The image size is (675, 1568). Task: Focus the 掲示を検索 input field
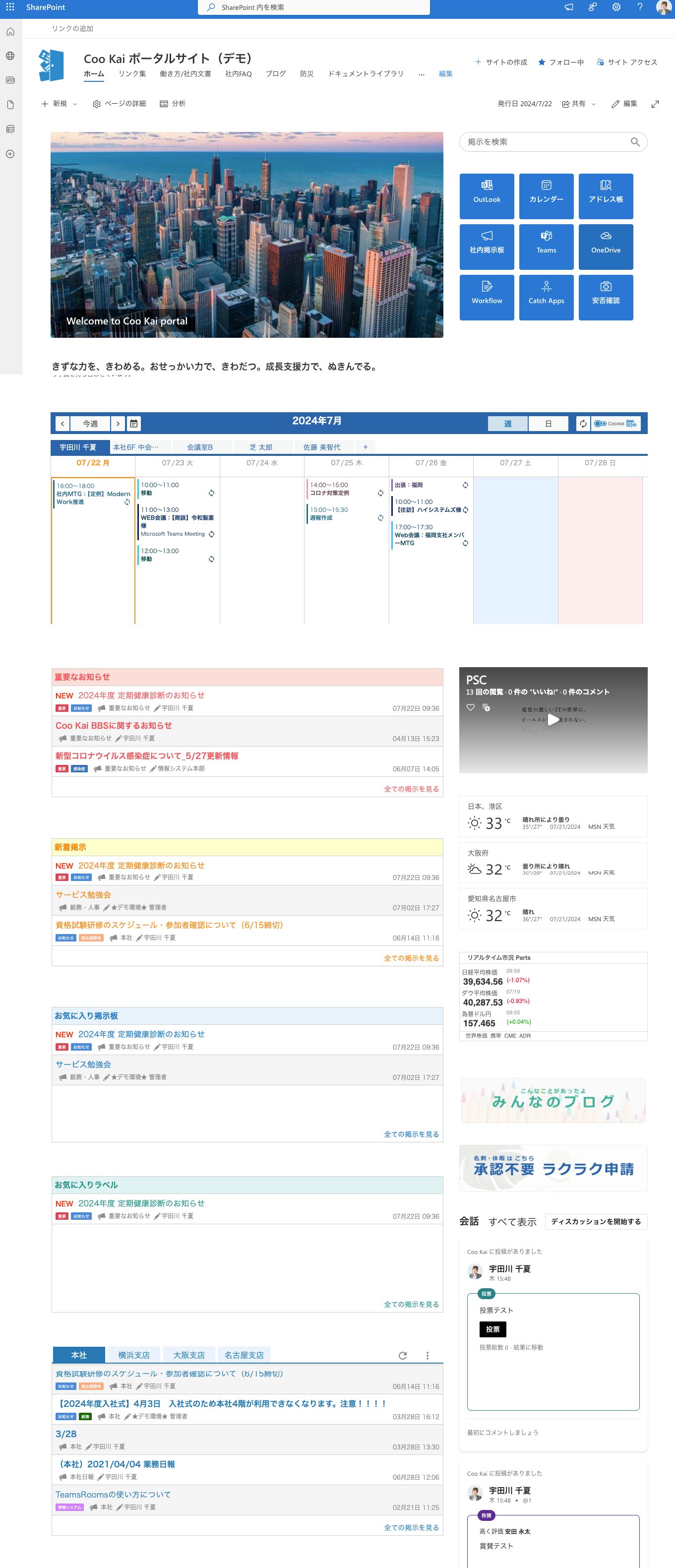pyautogui.click(x=553, y=142)
